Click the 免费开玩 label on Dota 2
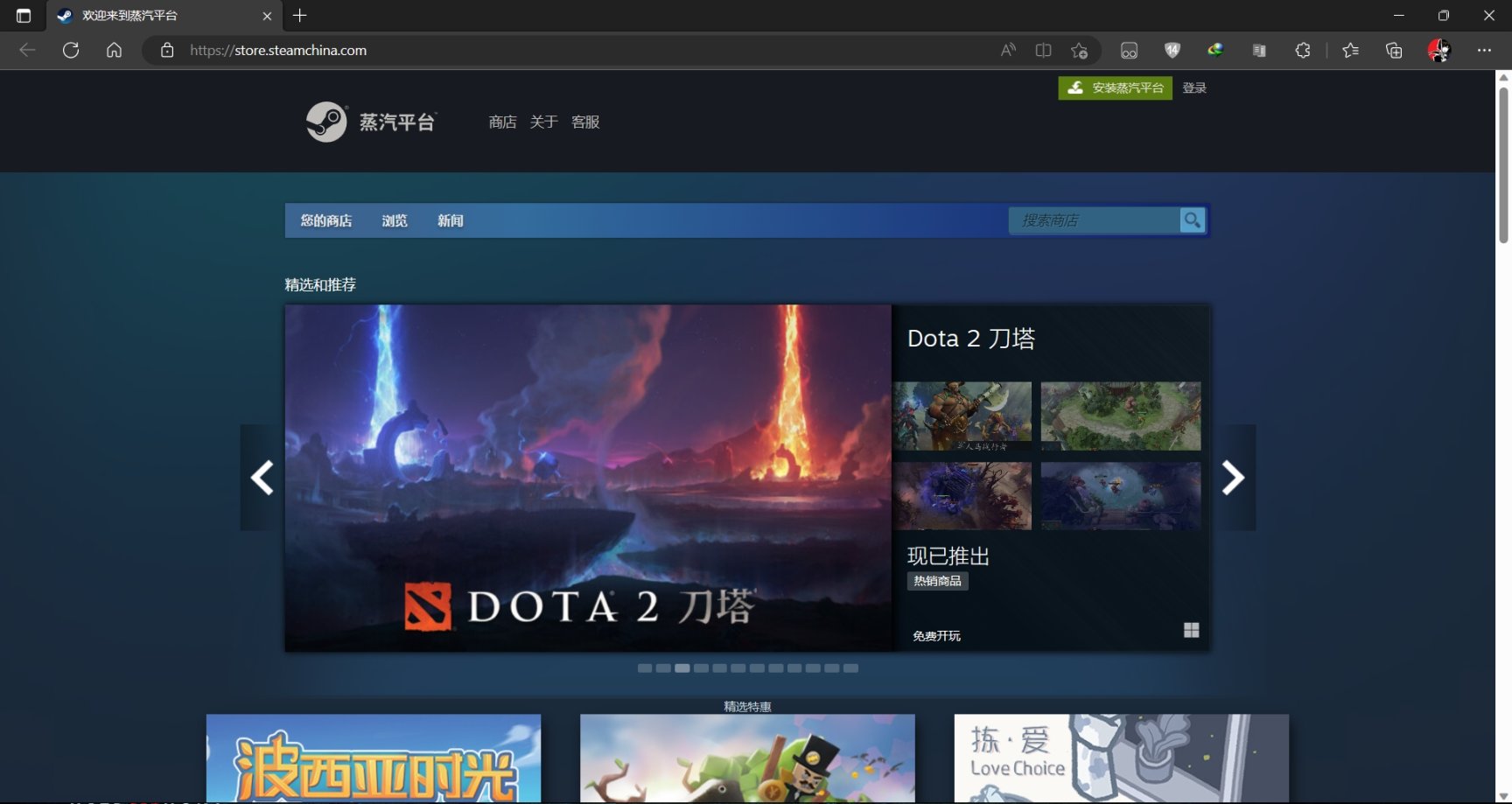The image size is (1512, 804). point(936,636)
